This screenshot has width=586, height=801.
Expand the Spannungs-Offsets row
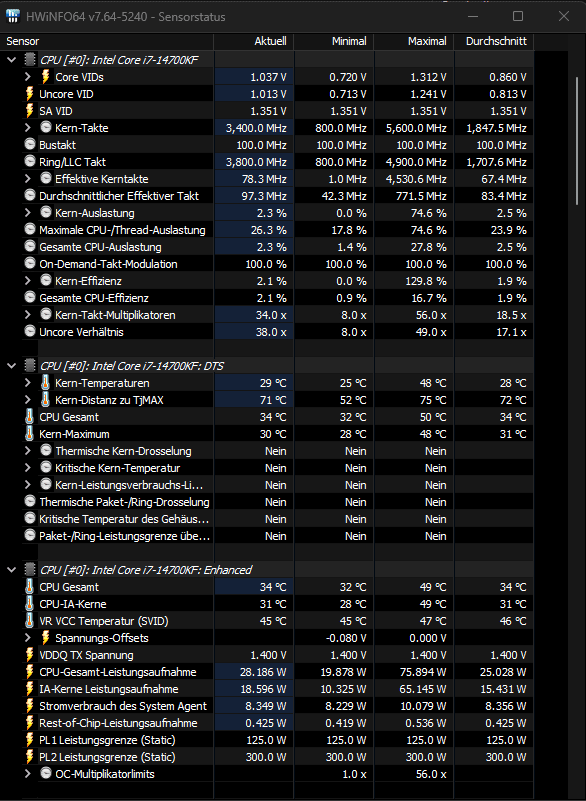click(x=28, y=638)
